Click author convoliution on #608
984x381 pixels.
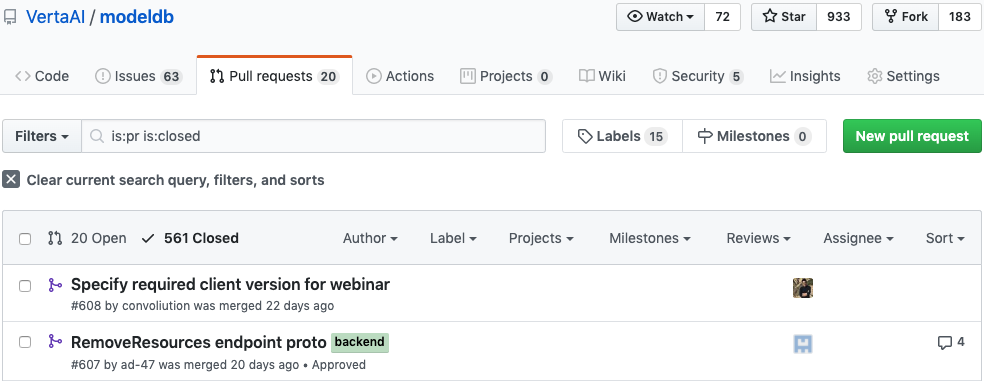[156, 306]
